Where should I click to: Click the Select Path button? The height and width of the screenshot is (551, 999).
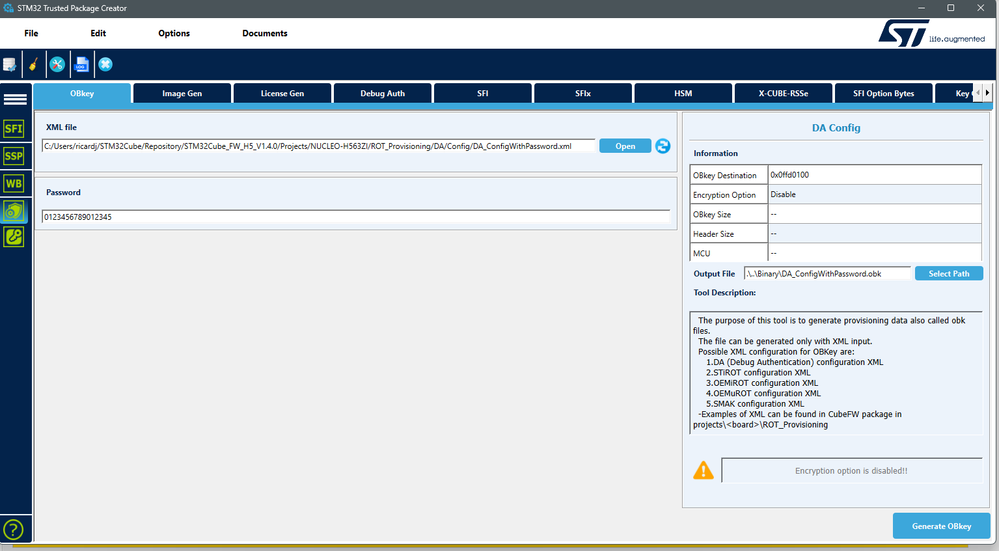pos(949,273)
